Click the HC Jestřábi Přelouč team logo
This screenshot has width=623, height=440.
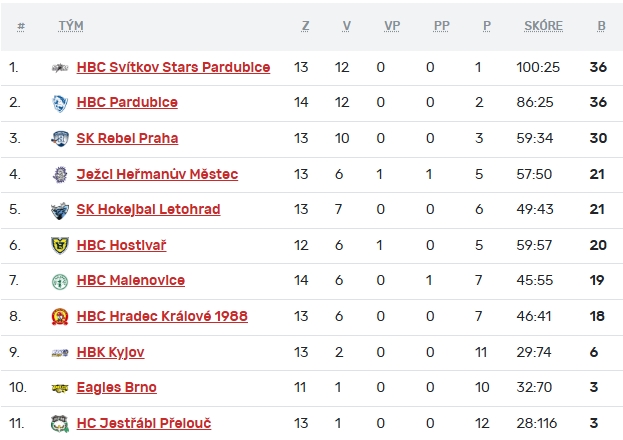coord(60,424)
